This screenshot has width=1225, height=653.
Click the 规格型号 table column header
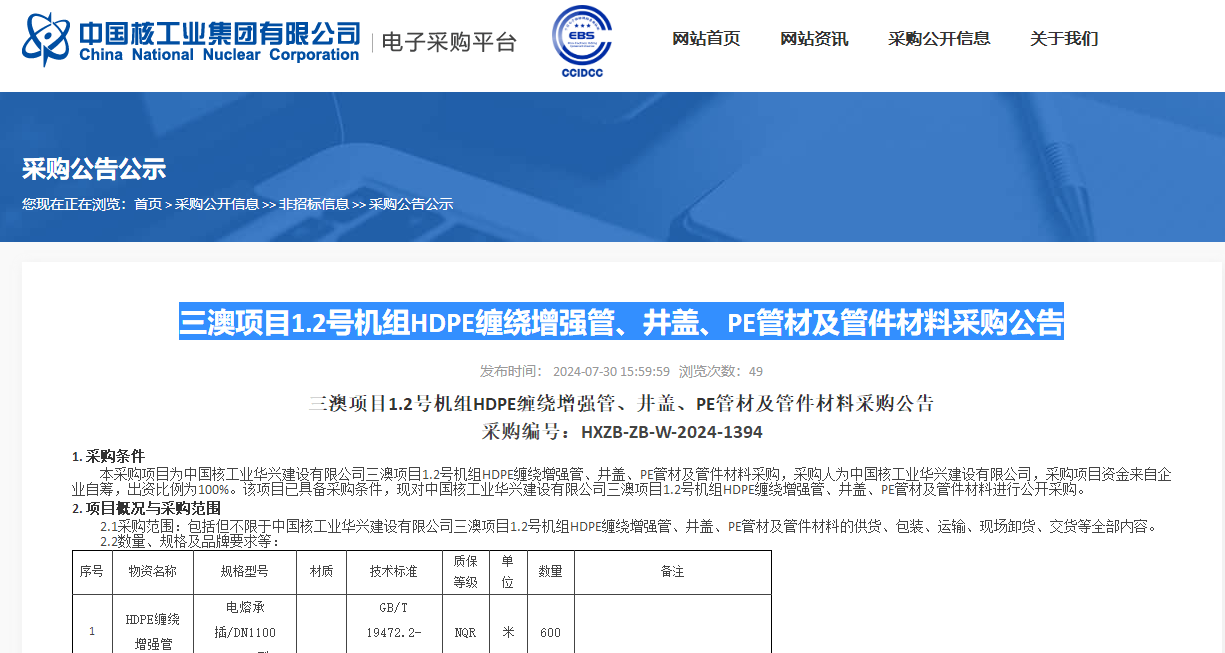(x=245, y=572)
